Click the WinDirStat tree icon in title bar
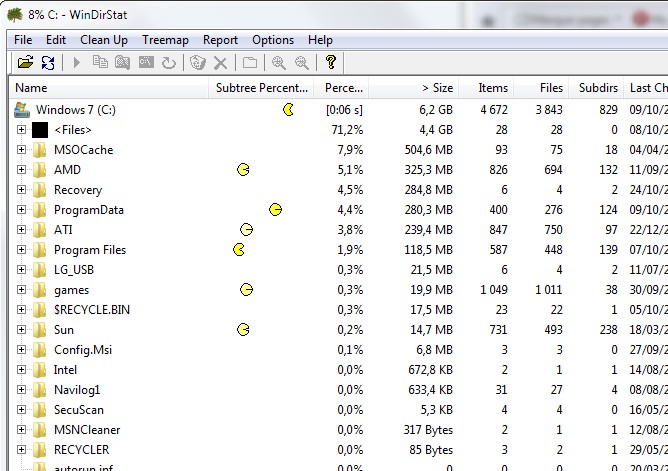Image resolution: width=668 pixels, height=471 pixels. pos(15,14)
